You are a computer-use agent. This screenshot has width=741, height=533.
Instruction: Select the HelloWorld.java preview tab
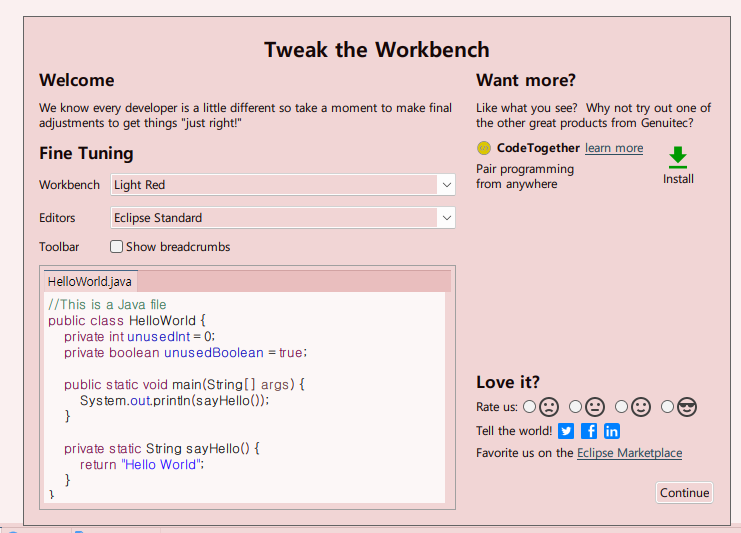point(90,282)
